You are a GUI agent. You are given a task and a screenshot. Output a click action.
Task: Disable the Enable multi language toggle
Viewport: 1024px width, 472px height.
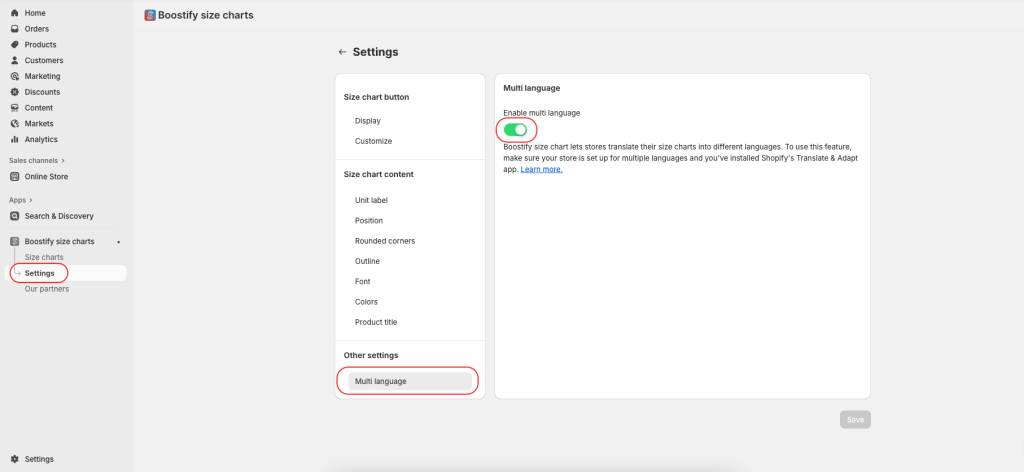pyautogui.click(x=515, y=130)
